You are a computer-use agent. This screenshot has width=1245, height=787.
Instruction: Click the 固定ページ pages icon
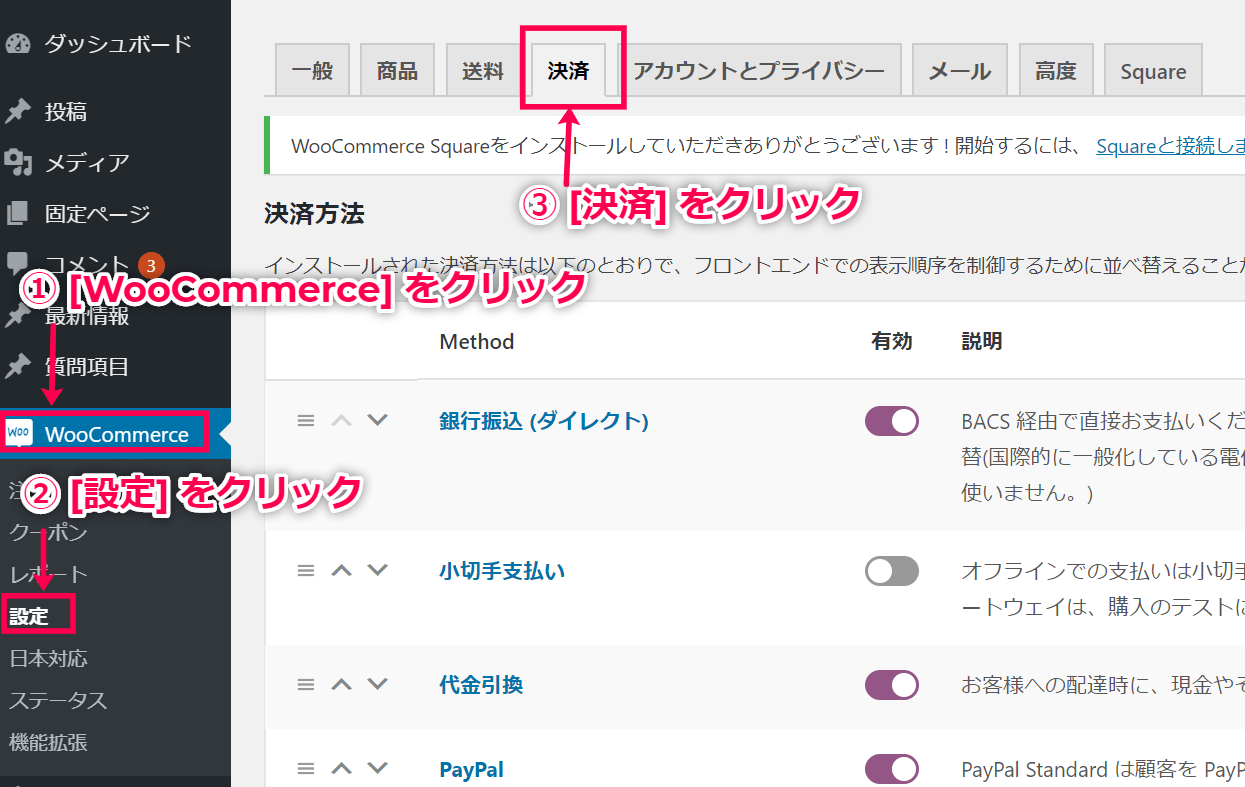18,213
